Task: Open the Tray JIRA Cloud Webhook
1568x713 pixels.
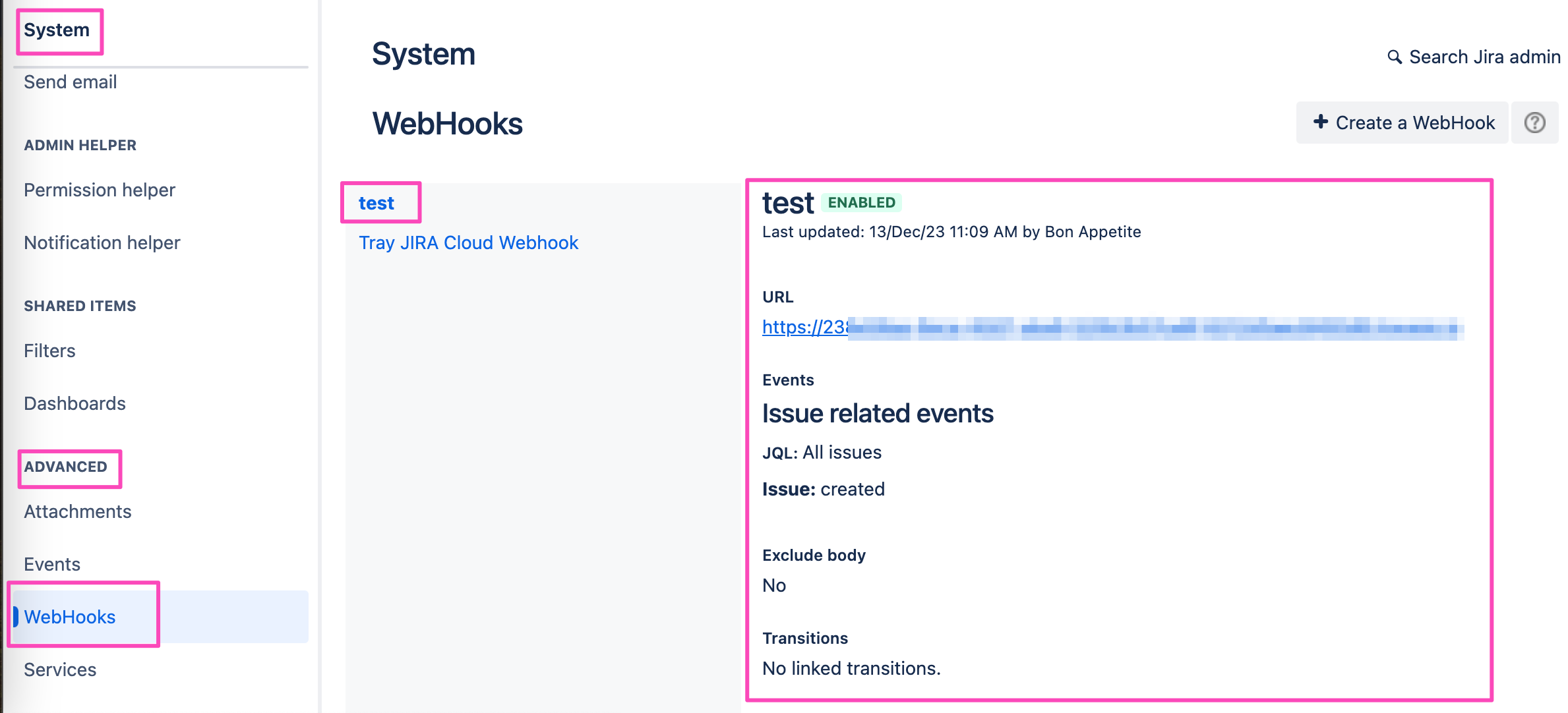Action: [468, 242]
